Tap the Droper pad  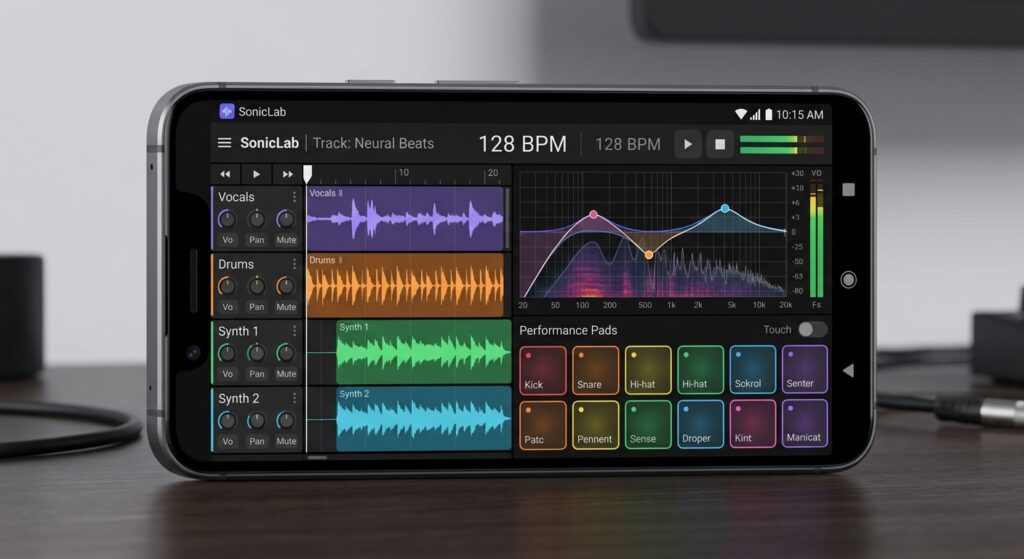(701, 424)
